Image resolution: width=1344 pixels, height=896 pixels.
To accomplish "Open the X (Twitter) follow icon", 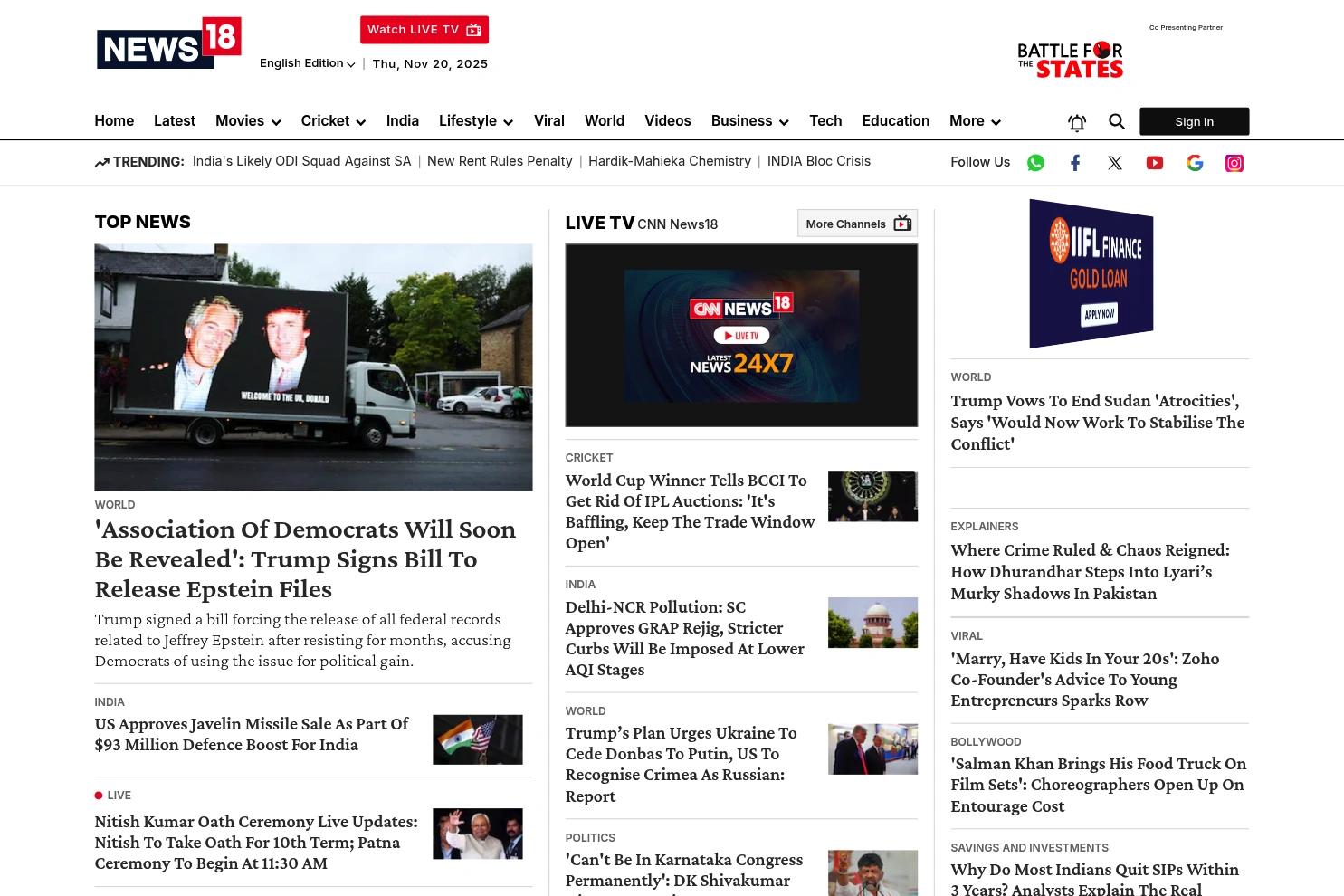I will [1115, 163].
